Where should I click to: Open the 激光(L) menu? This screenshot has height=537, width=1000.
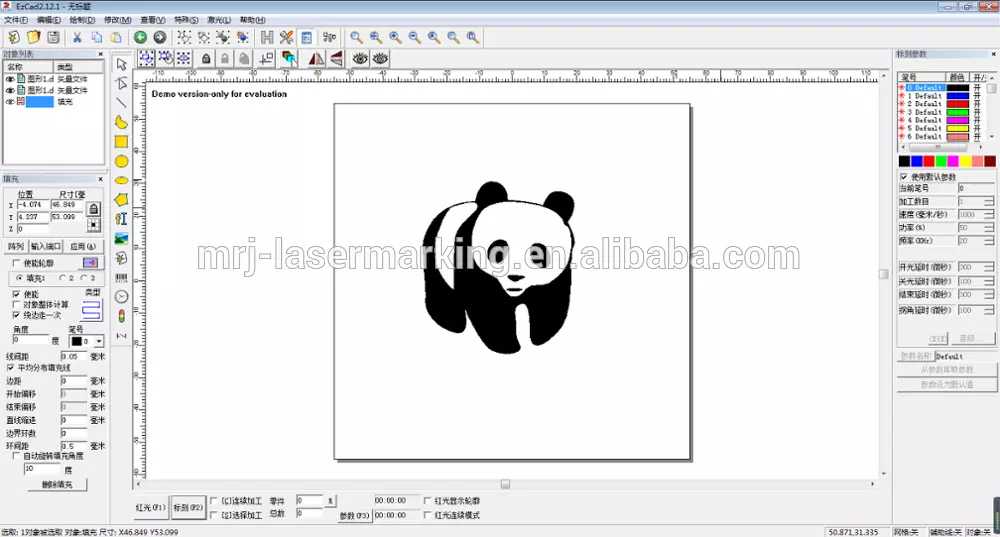(x=217, y=20)
